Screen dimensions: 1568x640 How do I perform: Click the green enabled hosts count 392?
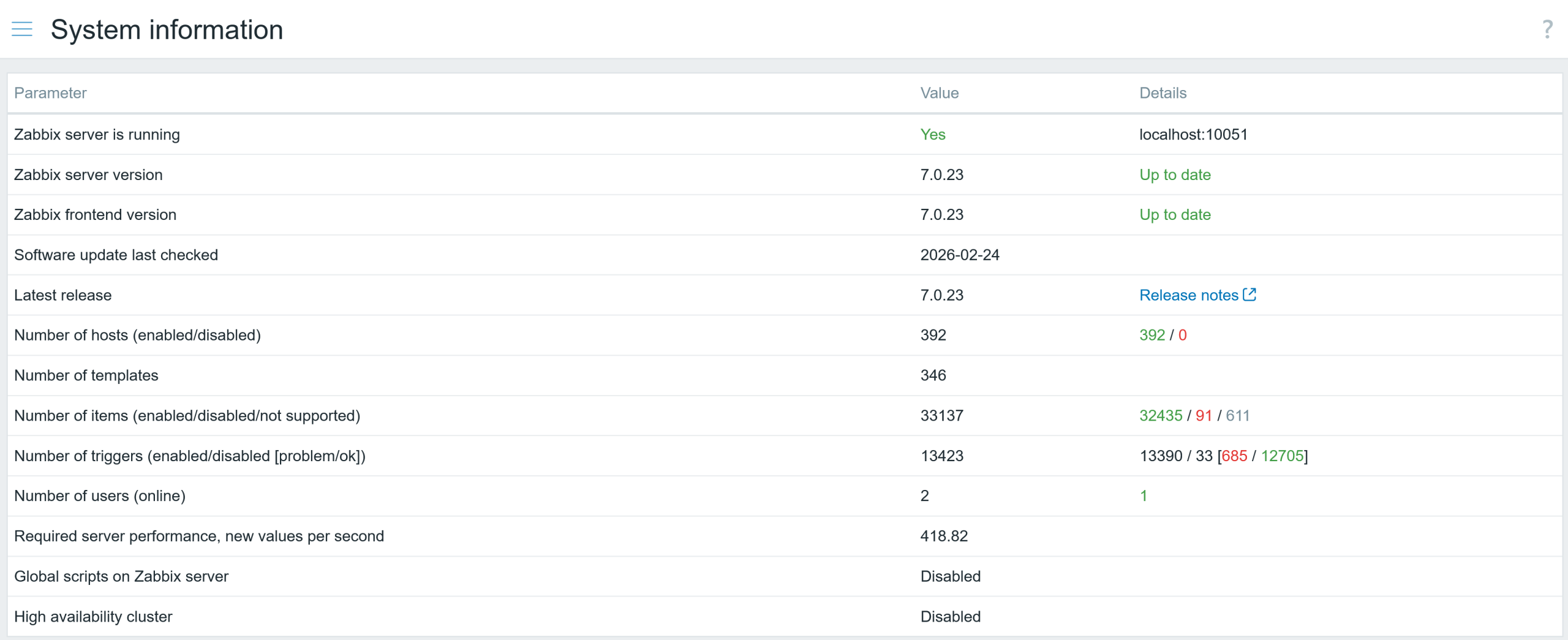(1151, 336)
